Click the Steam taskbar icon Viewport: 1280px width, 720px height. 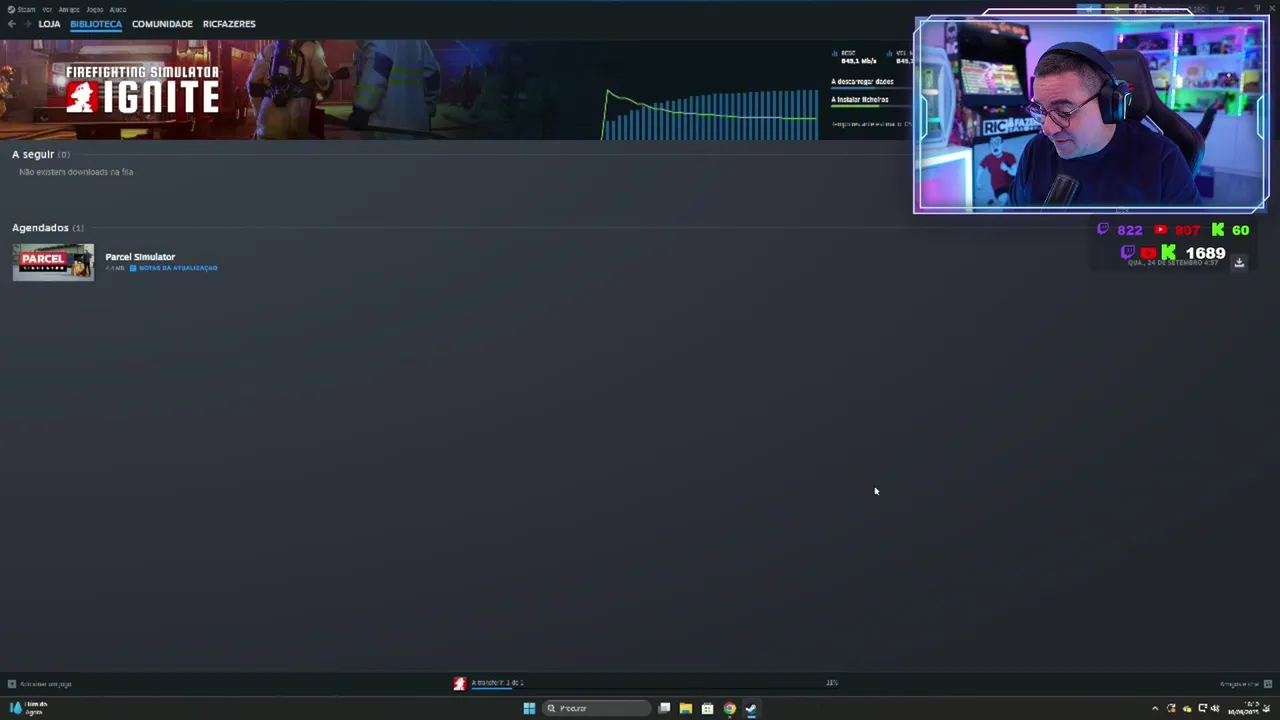tap(751, 708)
